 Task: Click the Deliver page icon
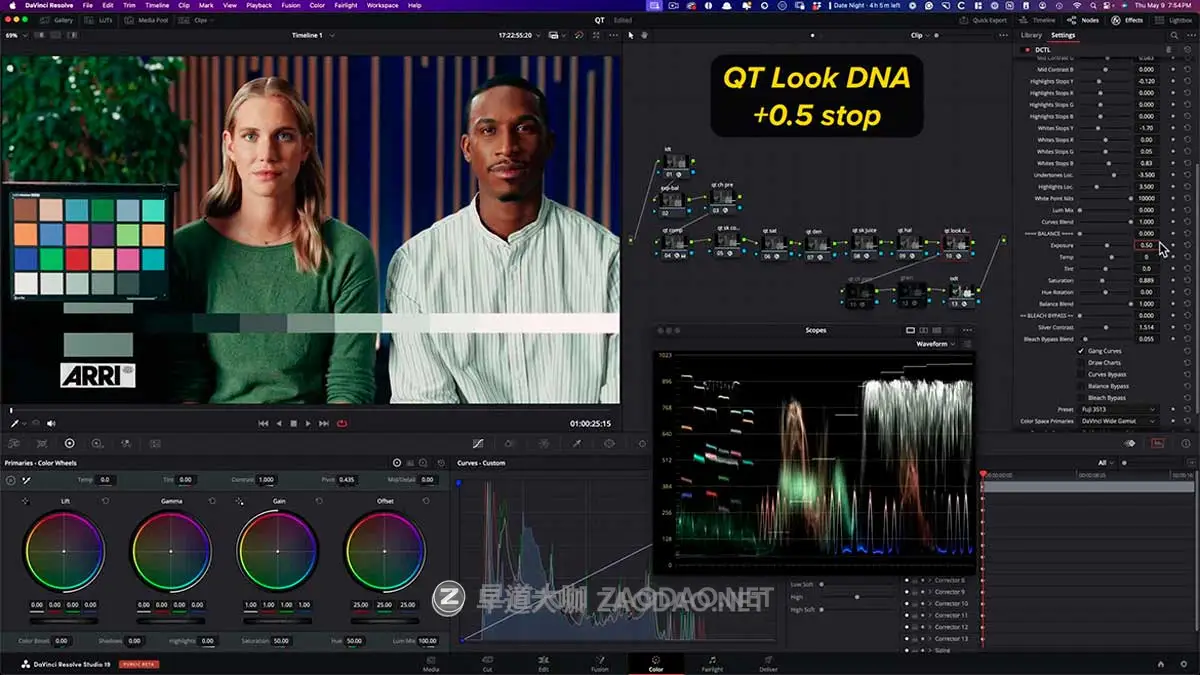click(x=768, y=663)
